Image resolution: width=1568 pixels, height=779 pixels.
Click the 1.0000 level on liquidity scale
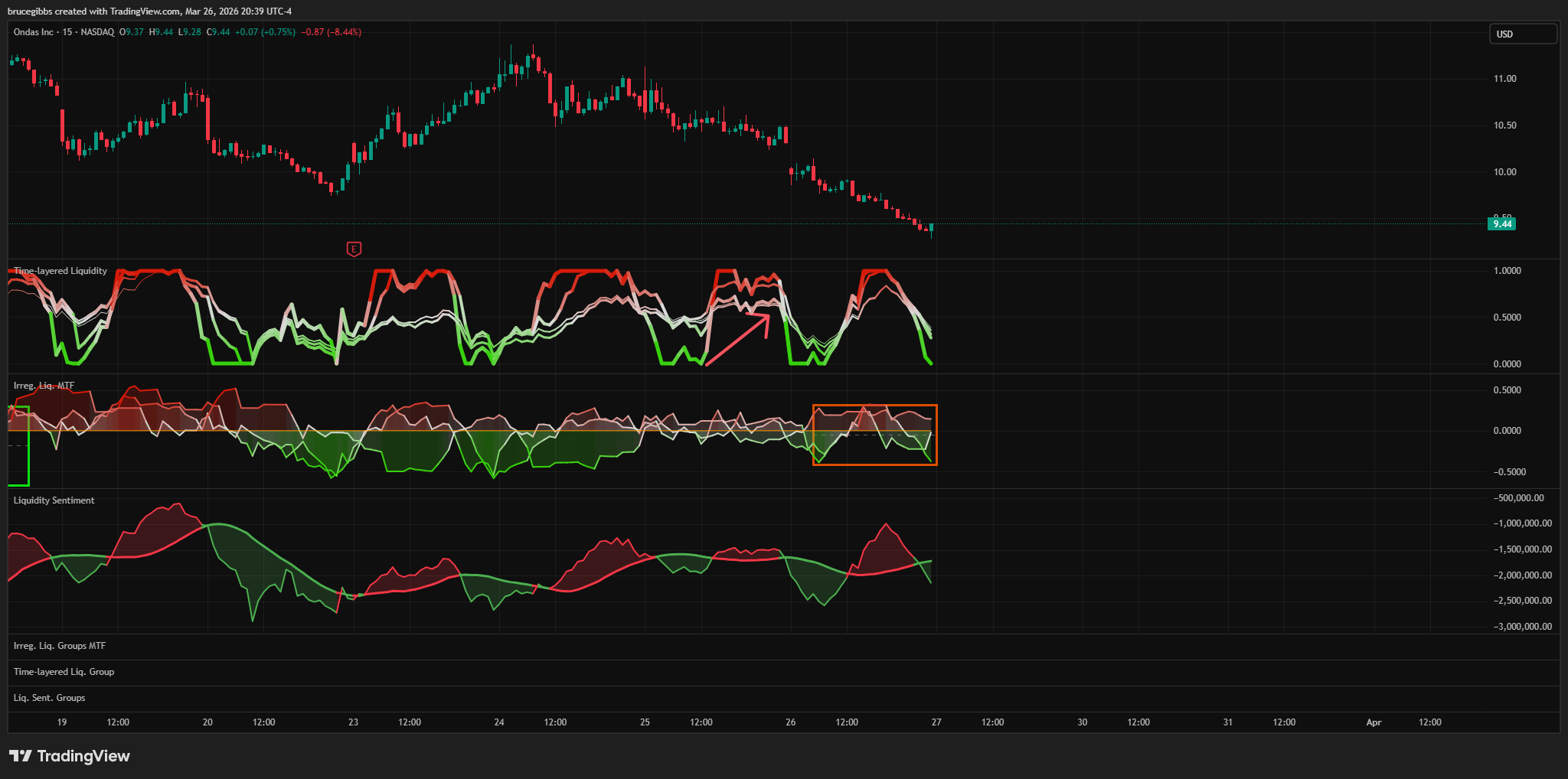coord(1507,271)
